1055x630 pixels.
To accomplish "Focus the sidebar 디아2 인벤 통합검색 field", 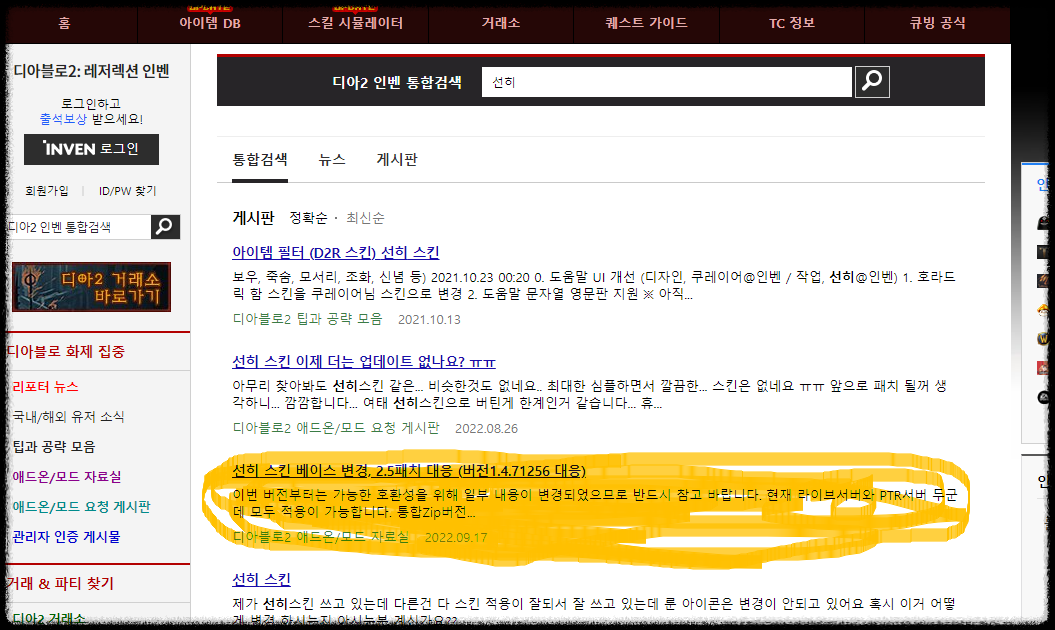I will click(x=79, y=227).
